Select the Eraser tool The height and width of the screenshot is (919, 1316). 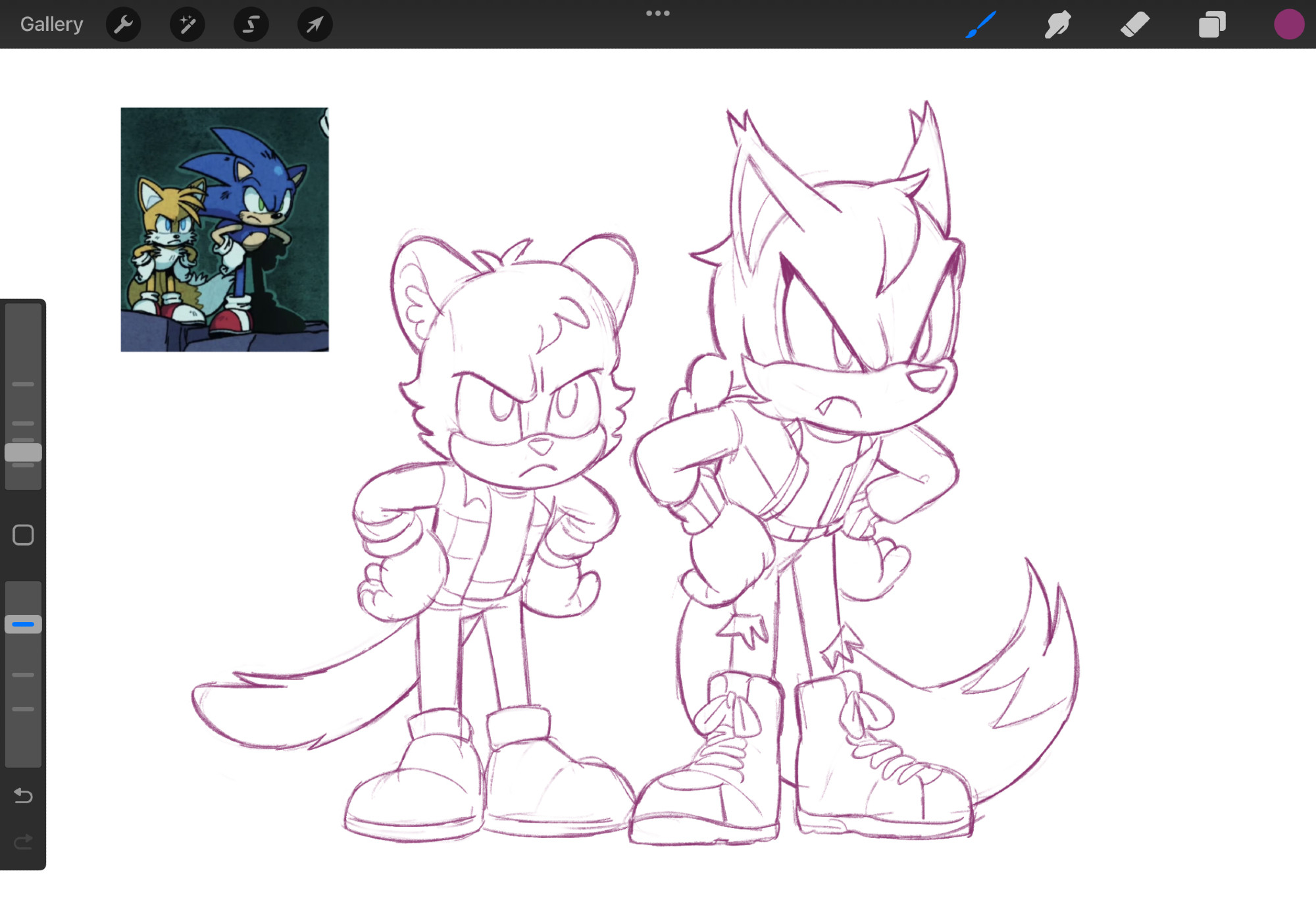tap(1135, 25)
